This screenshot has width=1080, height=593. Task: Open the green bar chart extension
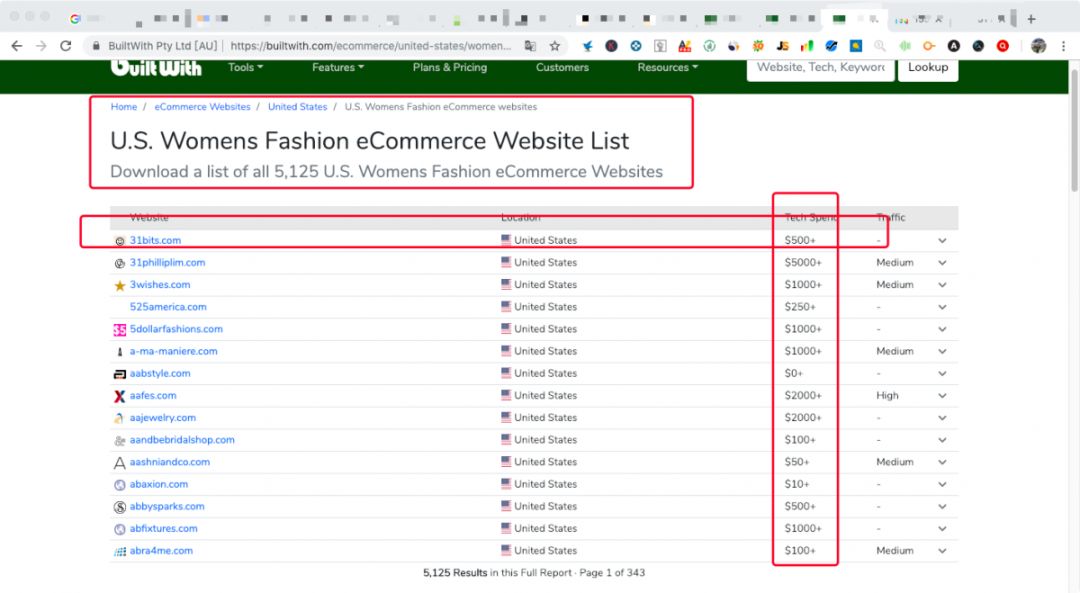807,46
